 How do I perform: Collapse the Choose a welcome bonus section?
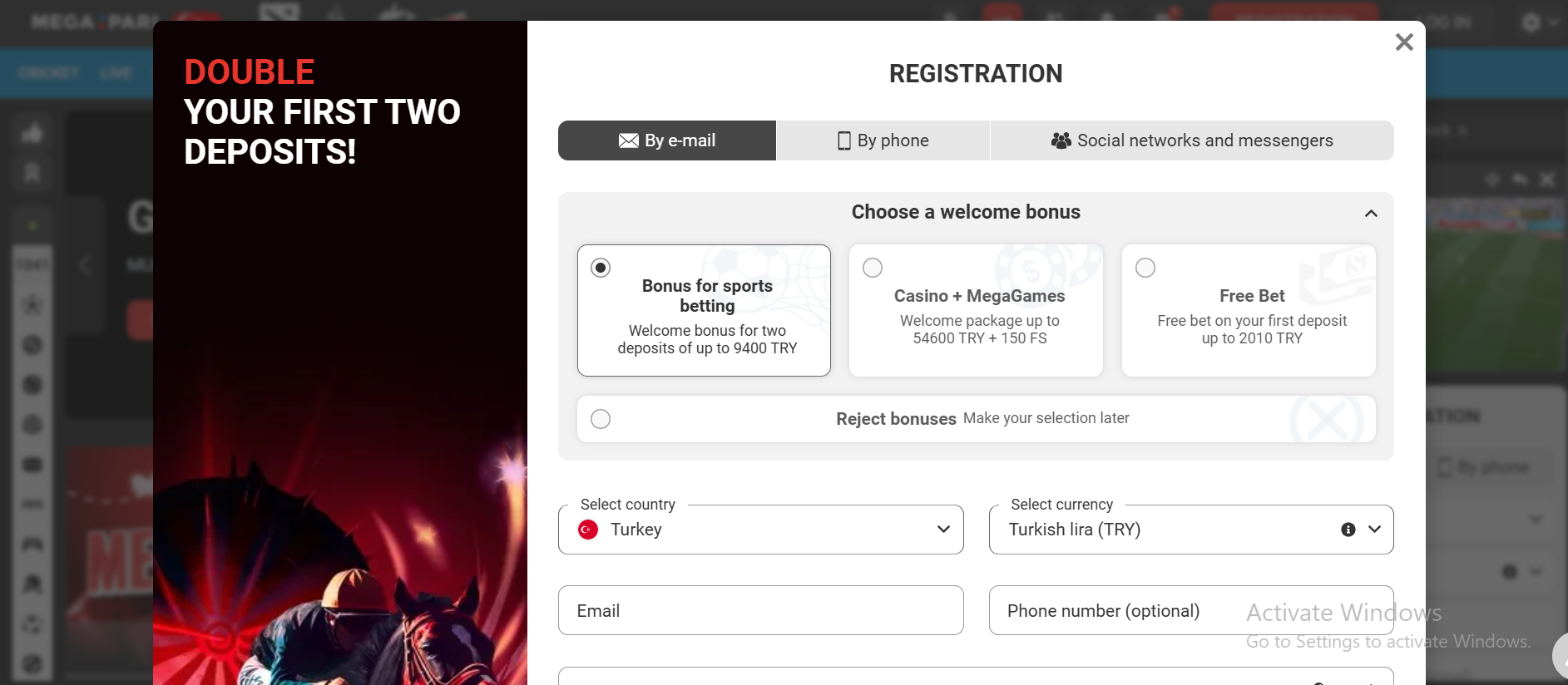coord(1371,214)
